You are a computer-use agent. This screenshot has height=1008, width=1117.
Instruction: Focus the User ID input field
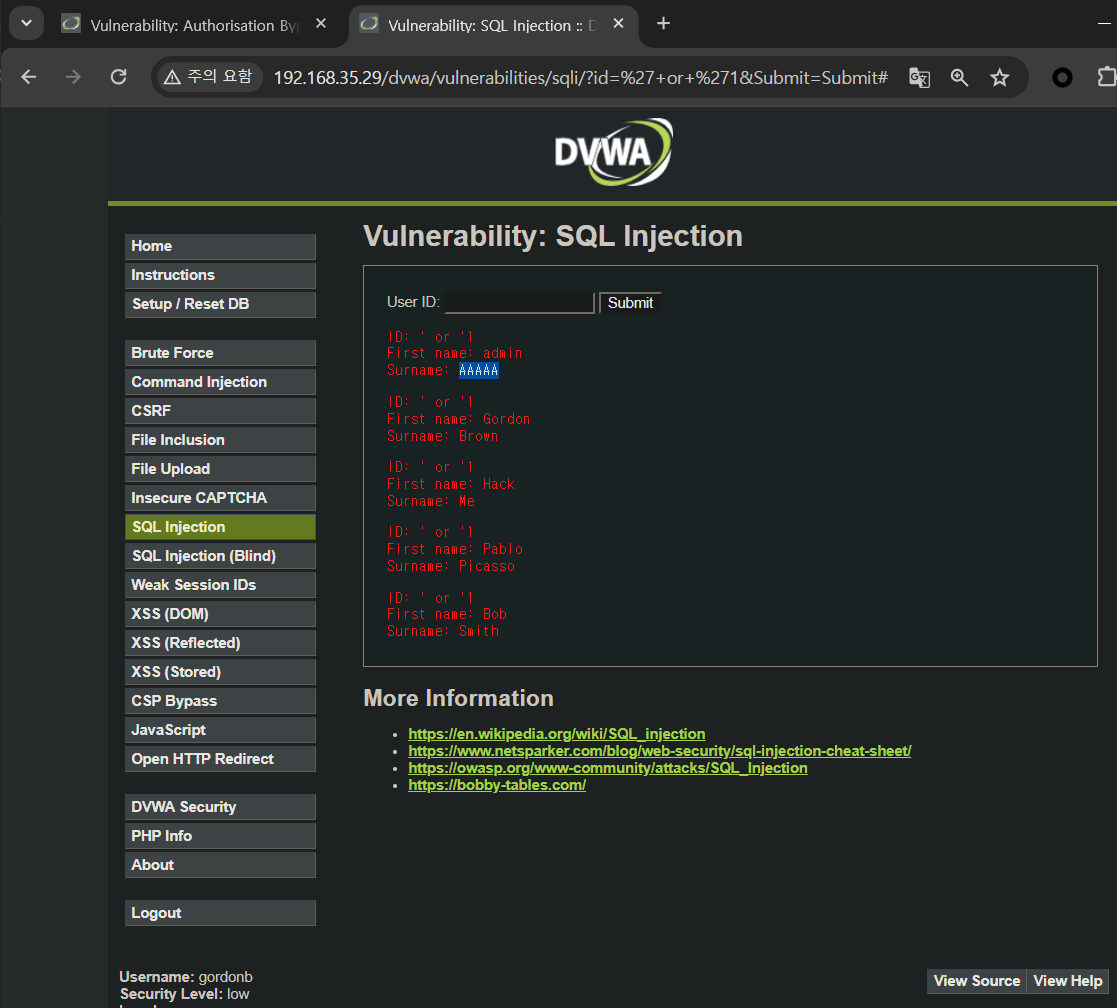click(x=519, y=303)
